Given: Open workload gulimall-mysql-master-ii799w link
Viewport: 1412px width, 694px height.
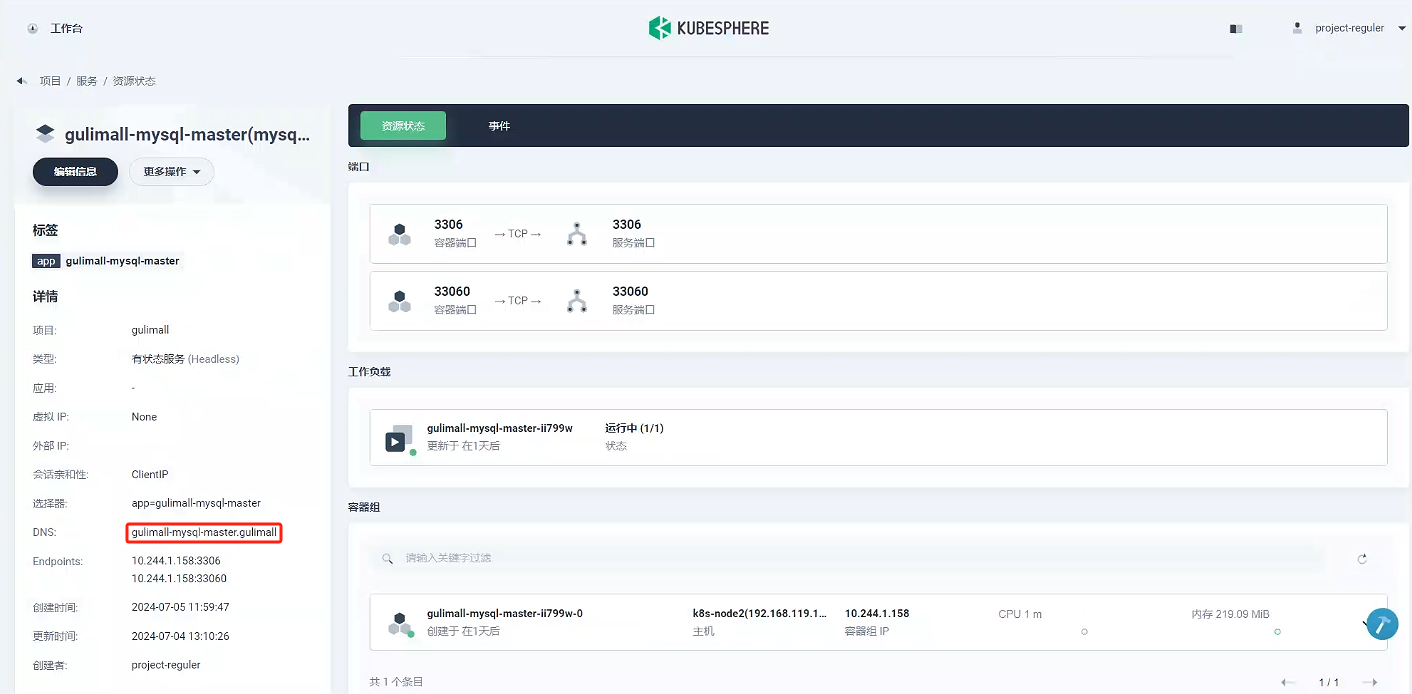Looking at the screenshot, I should (500, 428).
